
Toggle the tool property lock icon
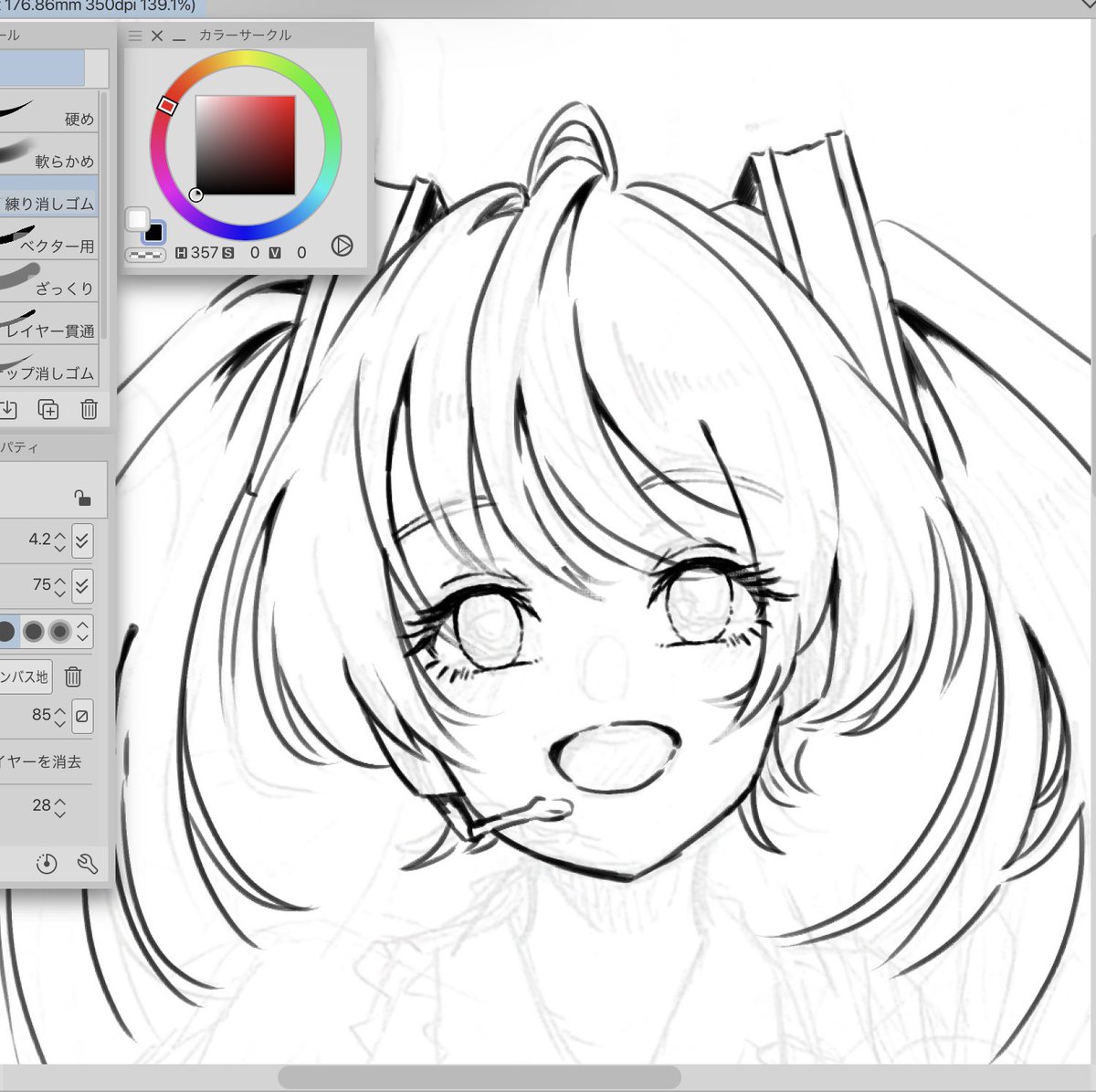[x=82, y=498]
